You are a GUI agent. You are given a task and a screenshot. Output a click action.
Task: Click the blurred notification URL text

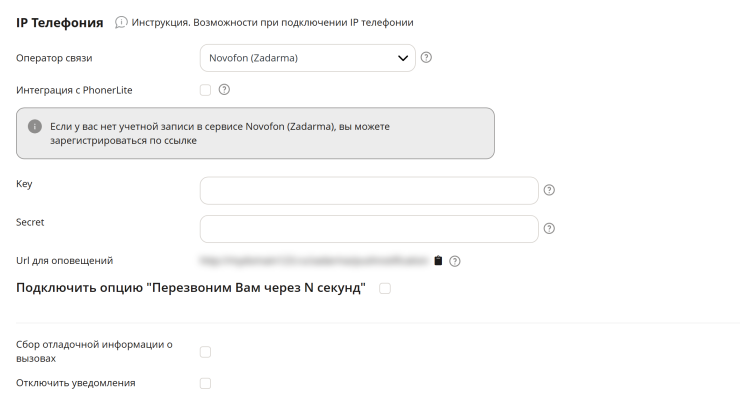[x=314, y=260]
